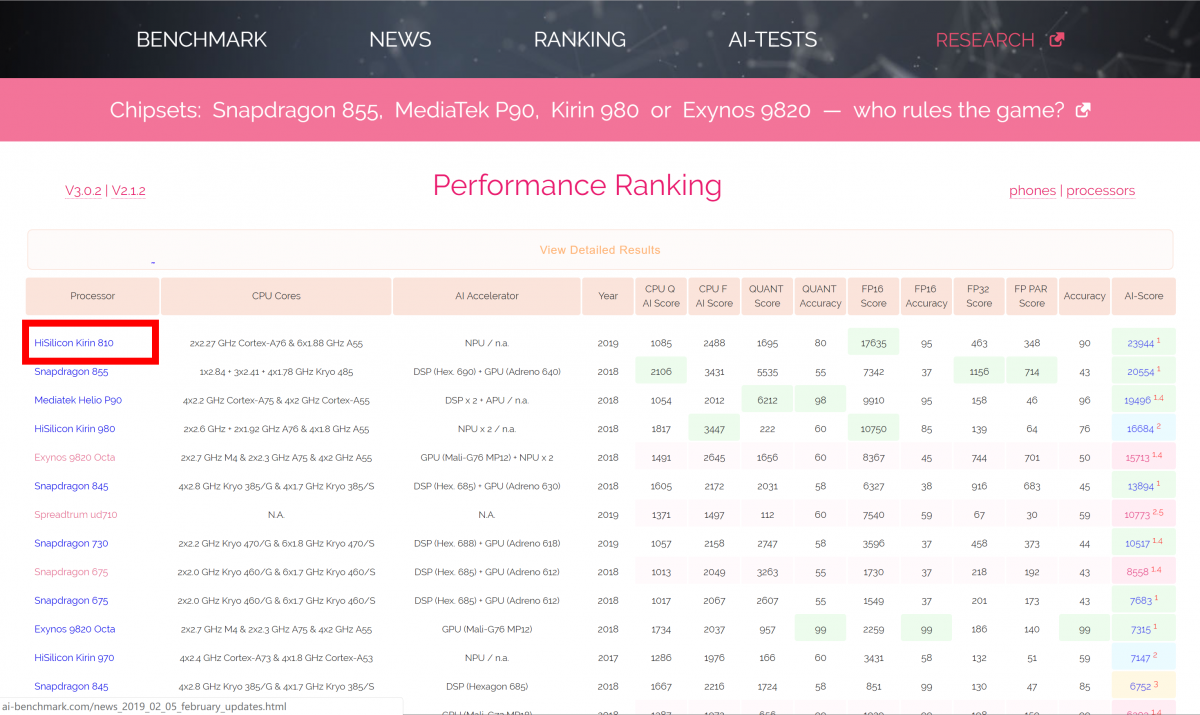Show the phones ranking
The height and width of the screenshot is (715, 1200).
[1032, 191]
